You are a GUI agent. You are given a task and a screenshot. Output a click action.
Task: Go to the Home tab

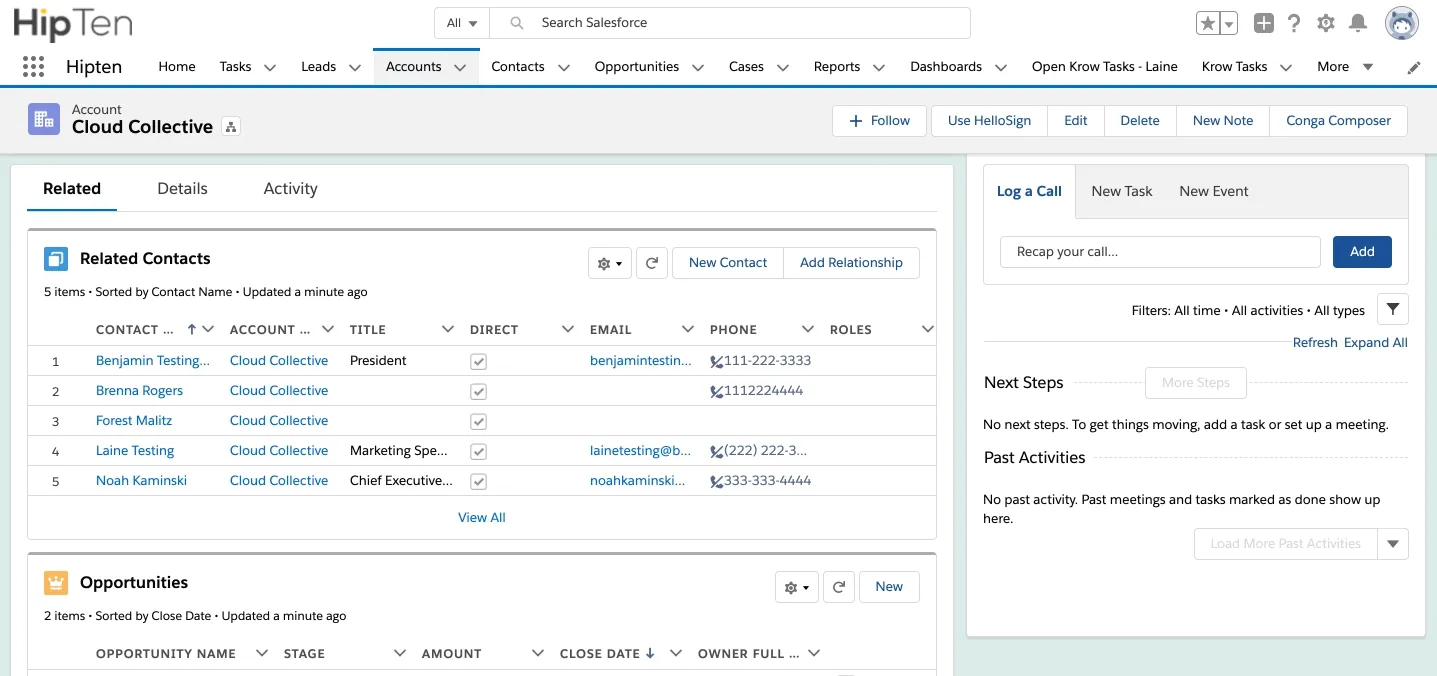(177, 67)
